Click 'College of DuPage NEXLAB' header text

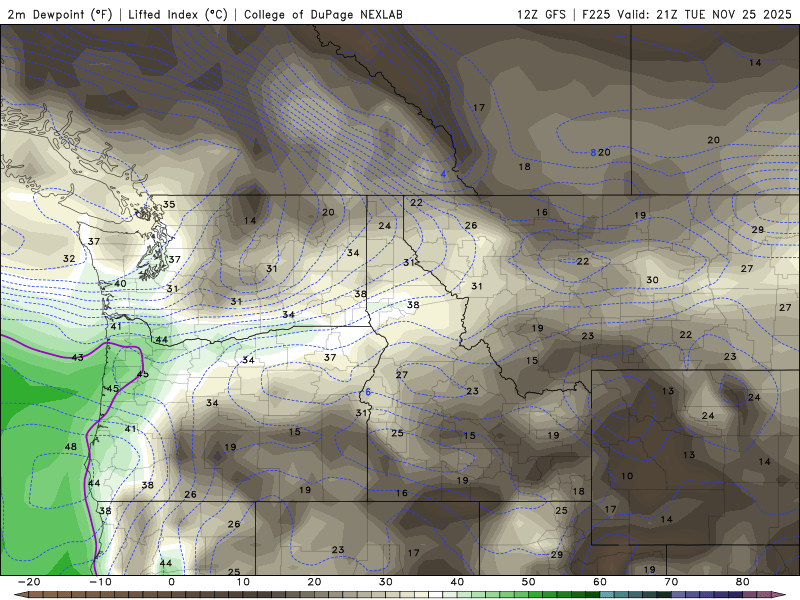(x=323, y=14)
